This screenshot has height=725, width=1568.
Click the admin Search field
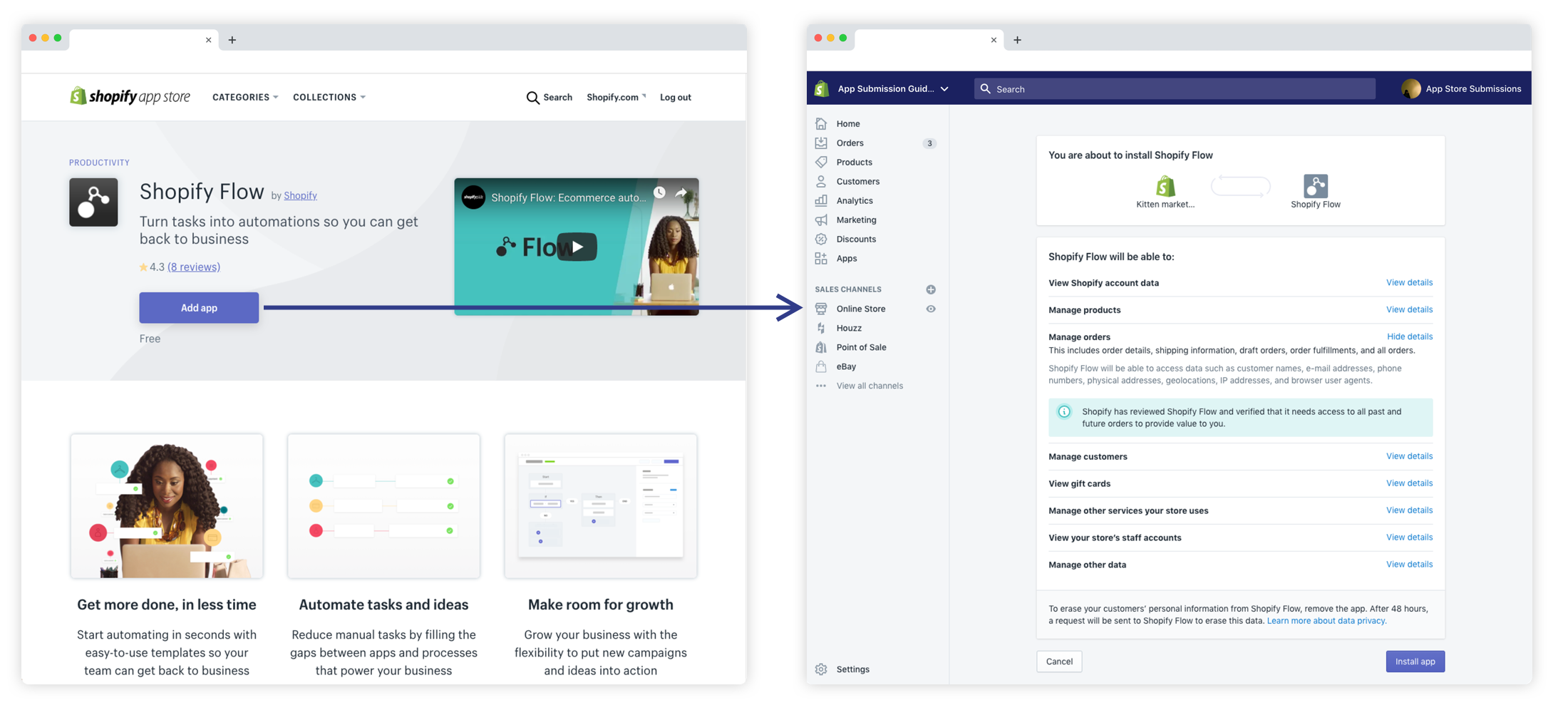[1175, 89]
